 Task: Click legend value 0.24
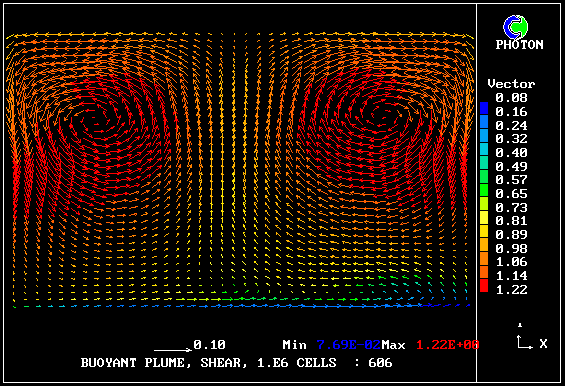pyautogui.click(x=511, y=125)
